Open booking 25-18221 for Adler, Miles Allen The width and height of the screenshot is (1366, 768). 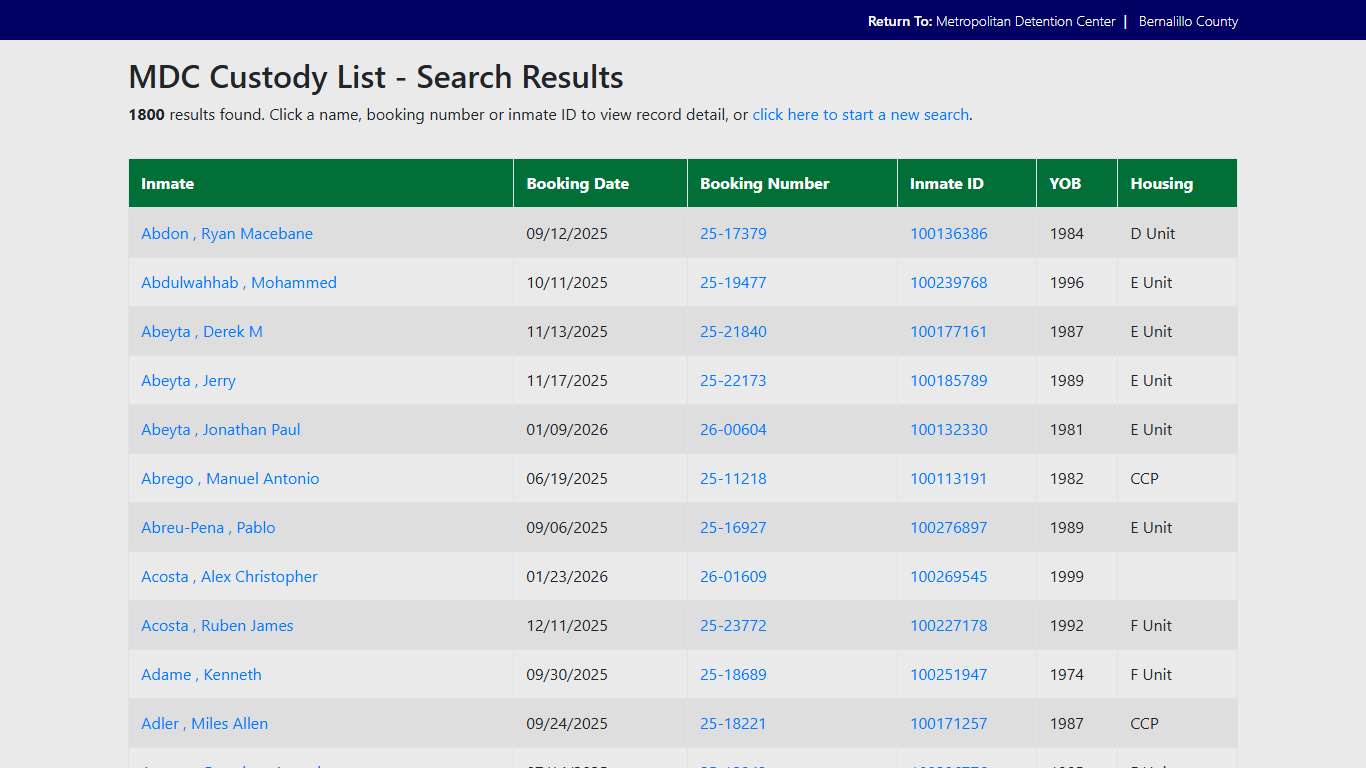tap(733, 723)
